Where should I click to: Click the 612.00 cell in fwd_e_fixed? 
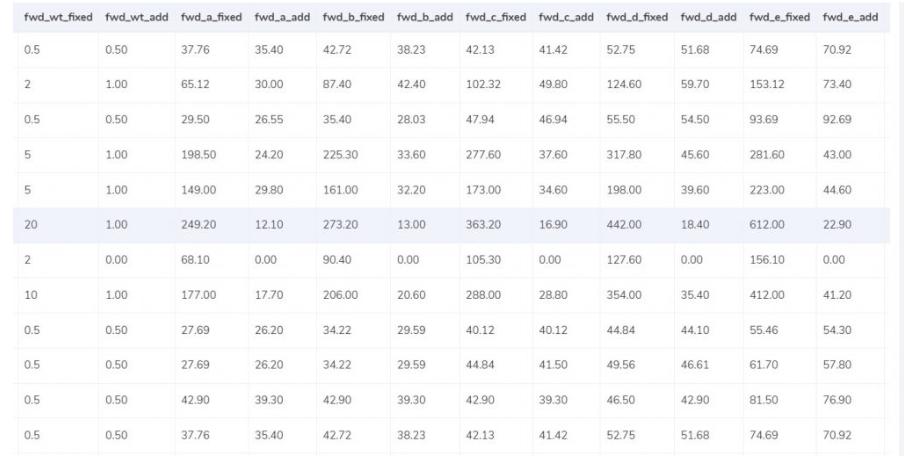765,225
